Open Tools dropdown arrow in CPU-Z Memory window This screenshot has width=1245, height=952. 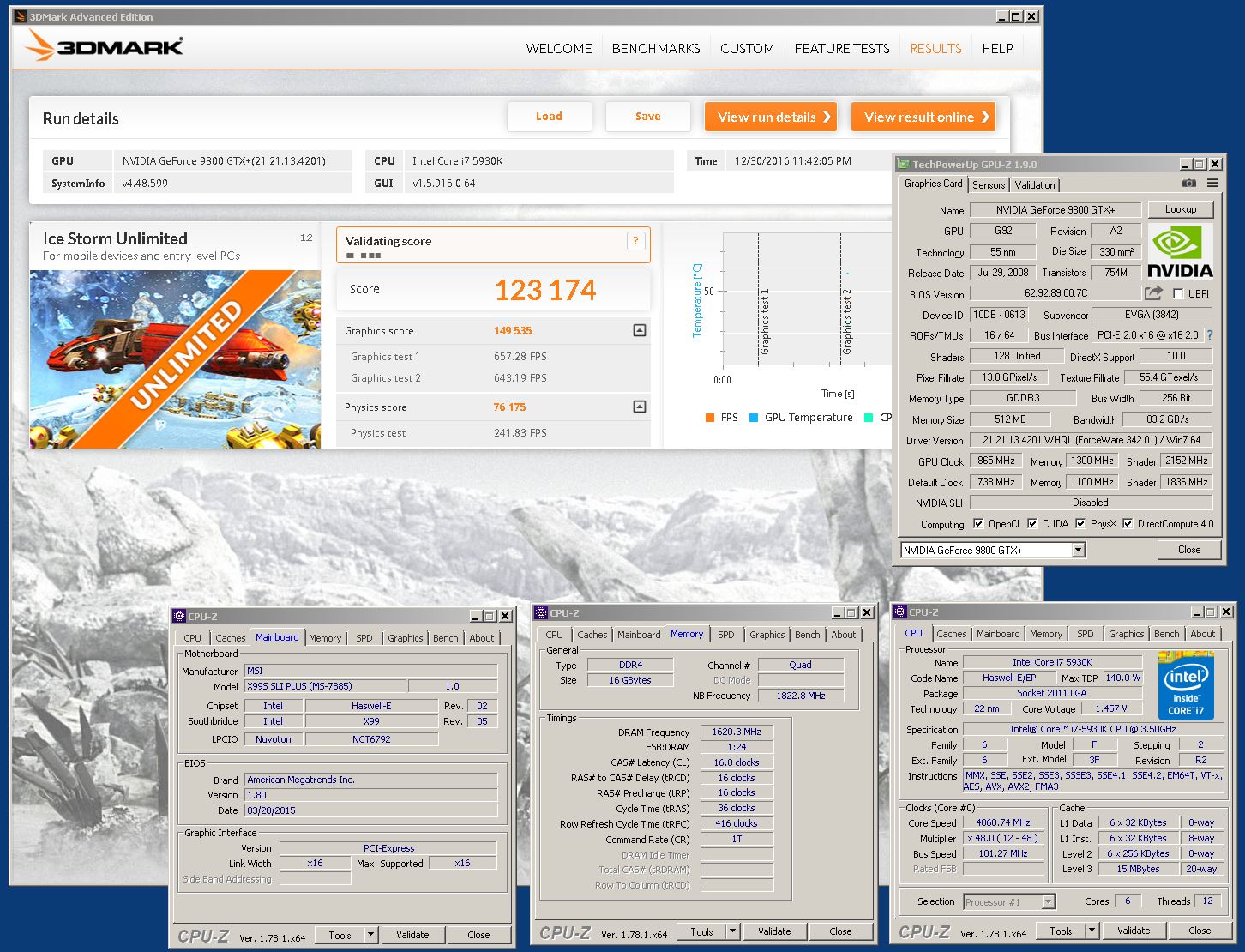(732, 931)
